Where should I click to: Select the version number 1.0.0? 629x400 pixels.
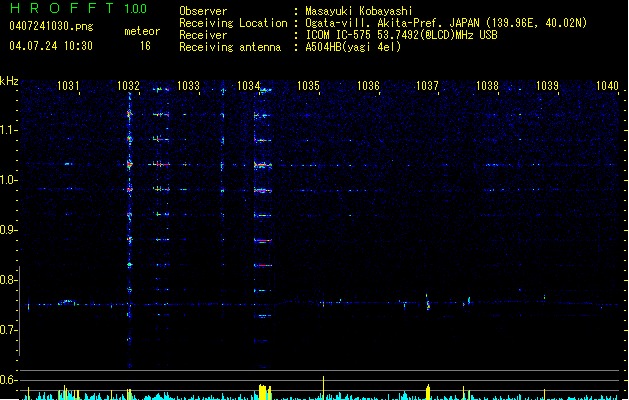tap(135, 9)
